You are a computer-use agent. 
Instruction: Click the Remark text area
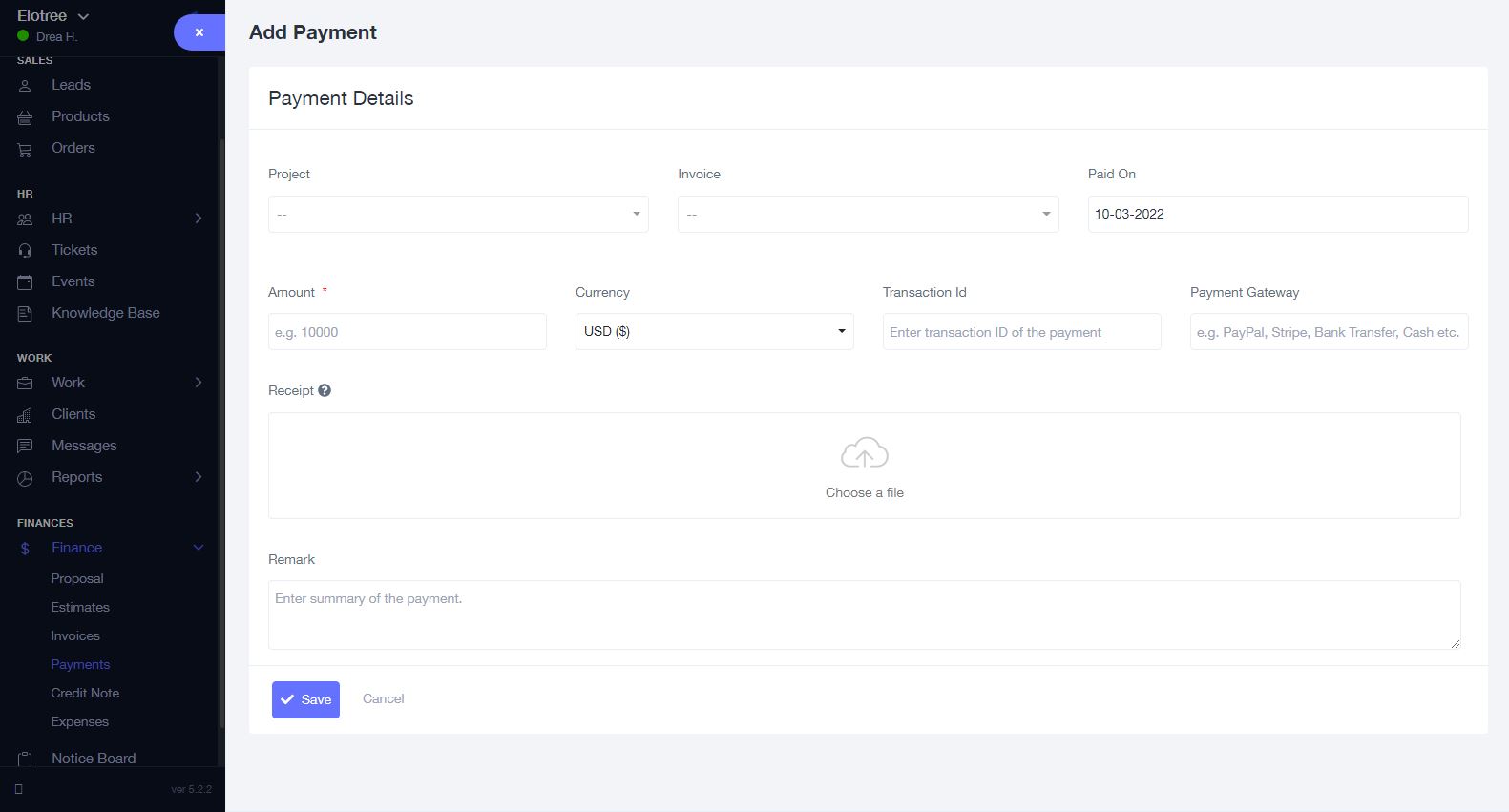click(x=865, y=614)
